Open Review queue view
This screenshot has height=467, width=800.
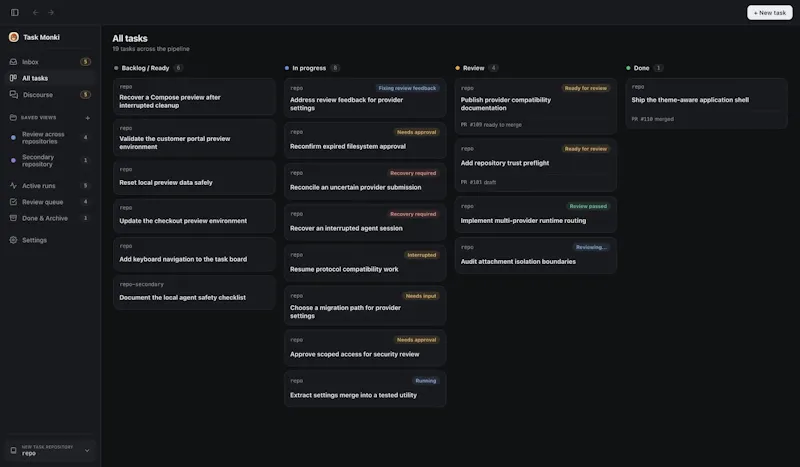[x=50, y=202]
